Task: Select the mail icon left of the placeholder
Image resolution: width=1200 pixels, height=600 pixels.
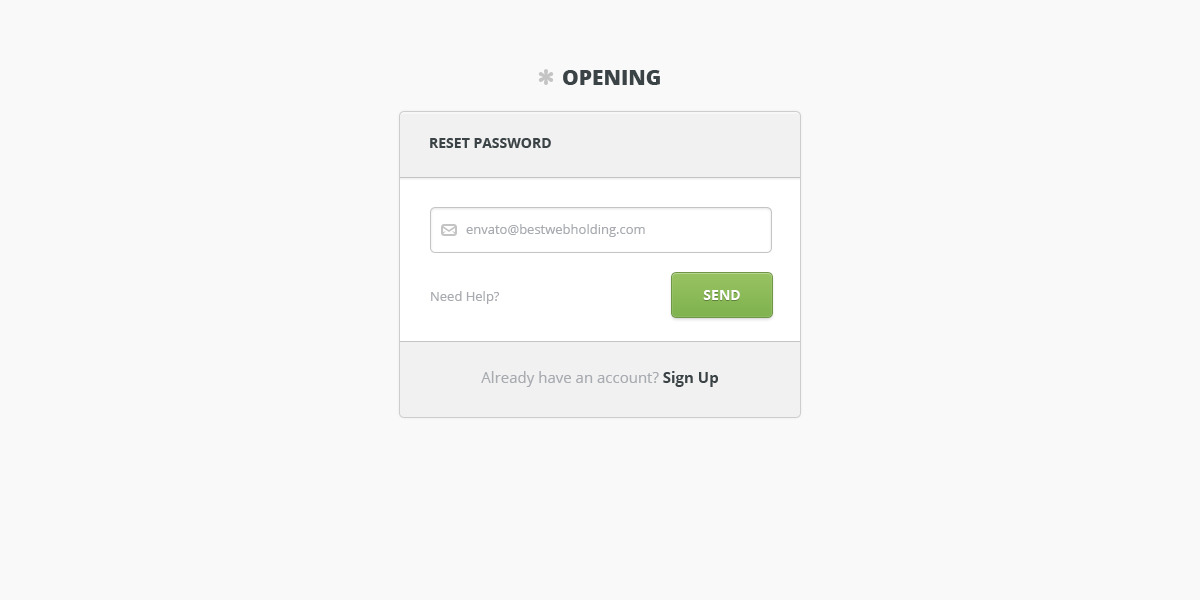Action: coord(449,230)
